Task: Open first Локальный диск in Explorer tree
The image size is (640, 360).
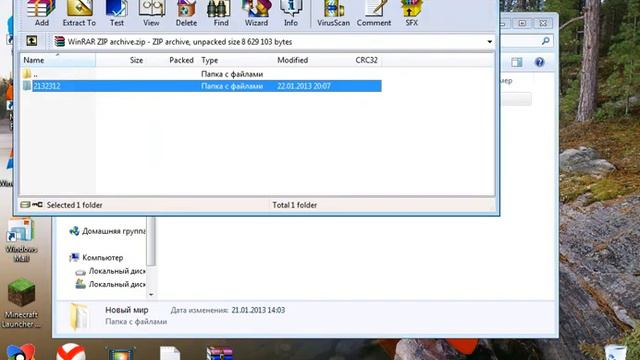Action: 110,271
